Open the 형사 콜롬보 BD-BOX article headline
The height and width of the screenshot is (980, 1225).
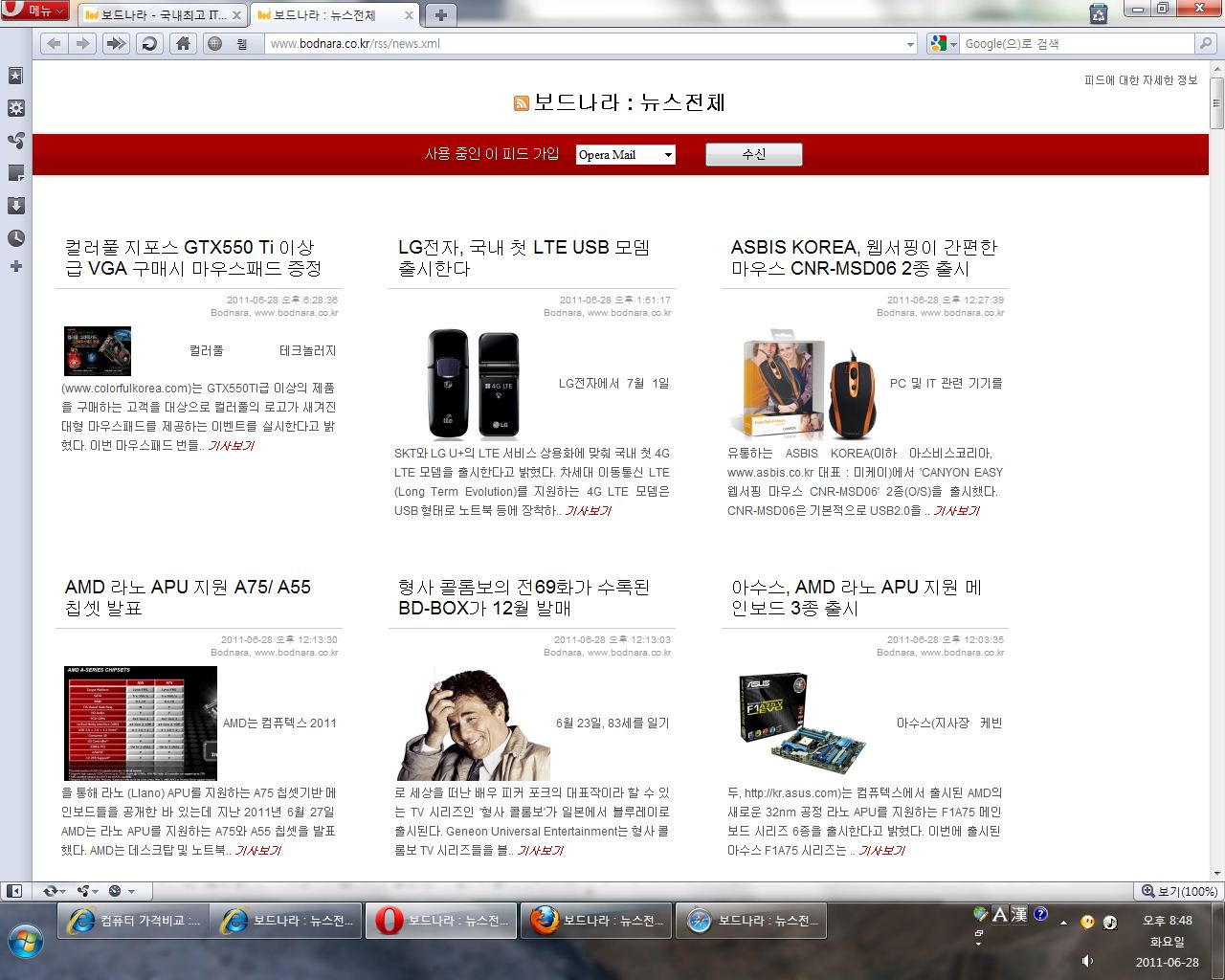tap(524, 598)
